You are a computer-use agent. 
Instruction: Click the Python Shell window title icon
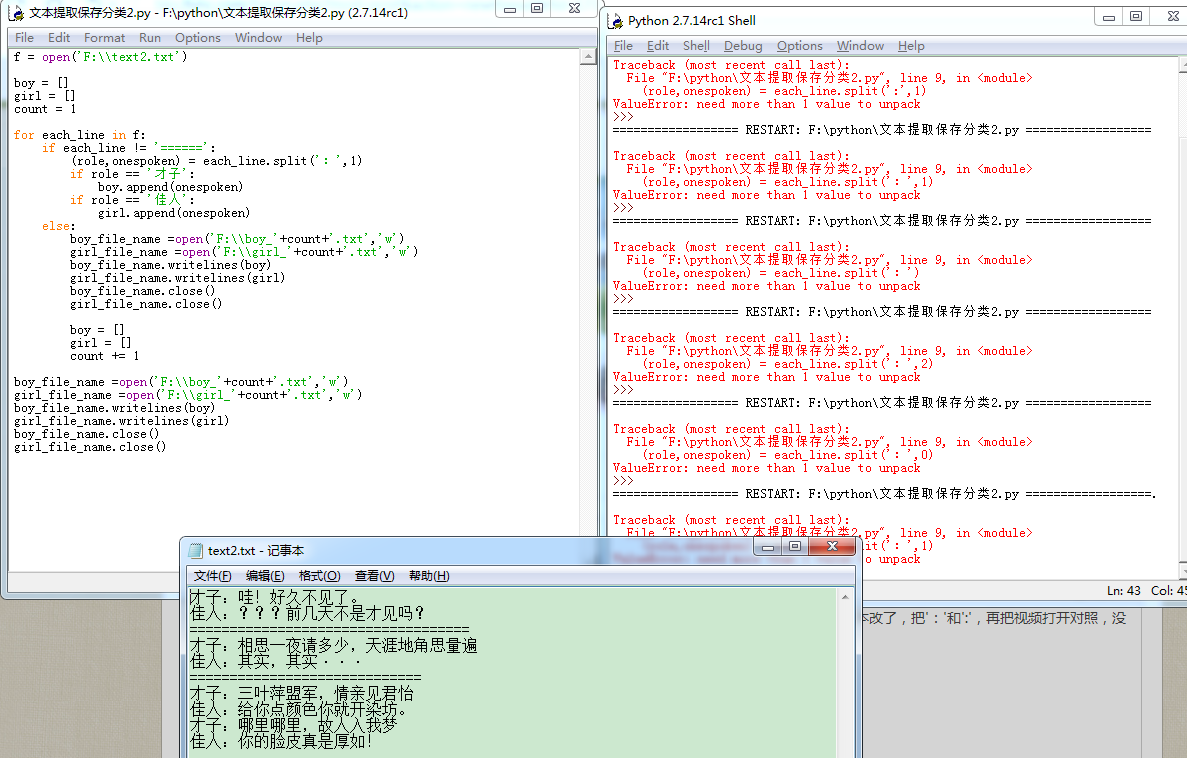pos(615,20)
